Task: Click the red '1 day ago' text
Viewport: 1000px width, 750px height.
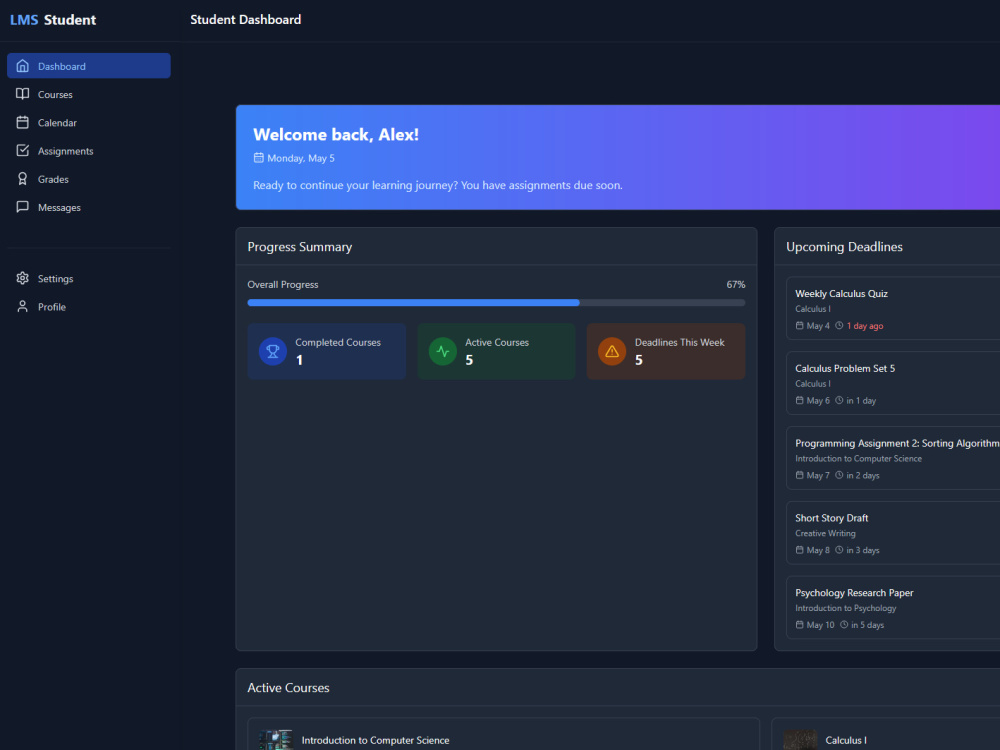Action: coord(865,326)
